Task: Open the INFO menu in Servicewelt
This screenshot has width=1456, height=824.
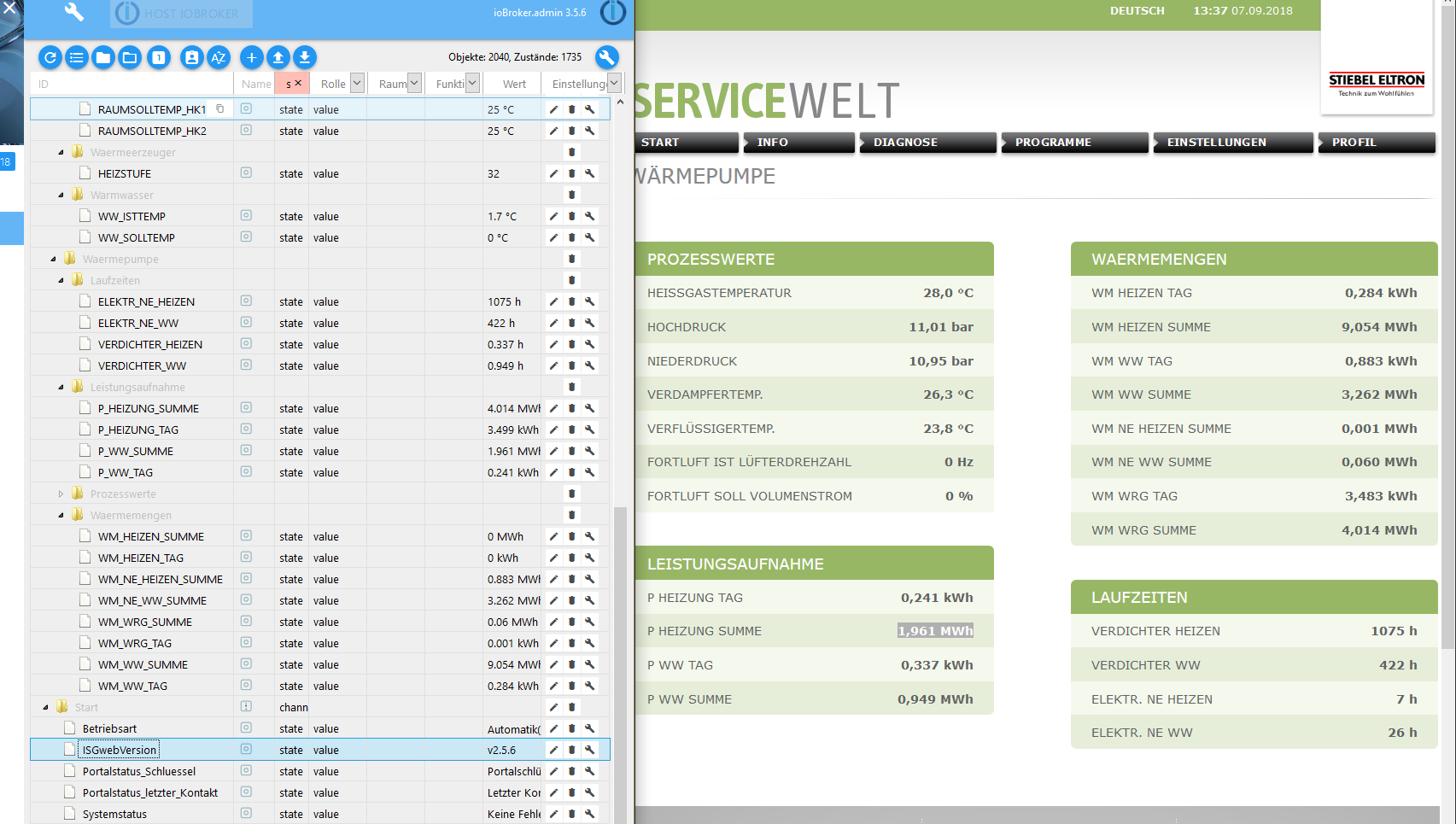Action: tap(798, 143)
